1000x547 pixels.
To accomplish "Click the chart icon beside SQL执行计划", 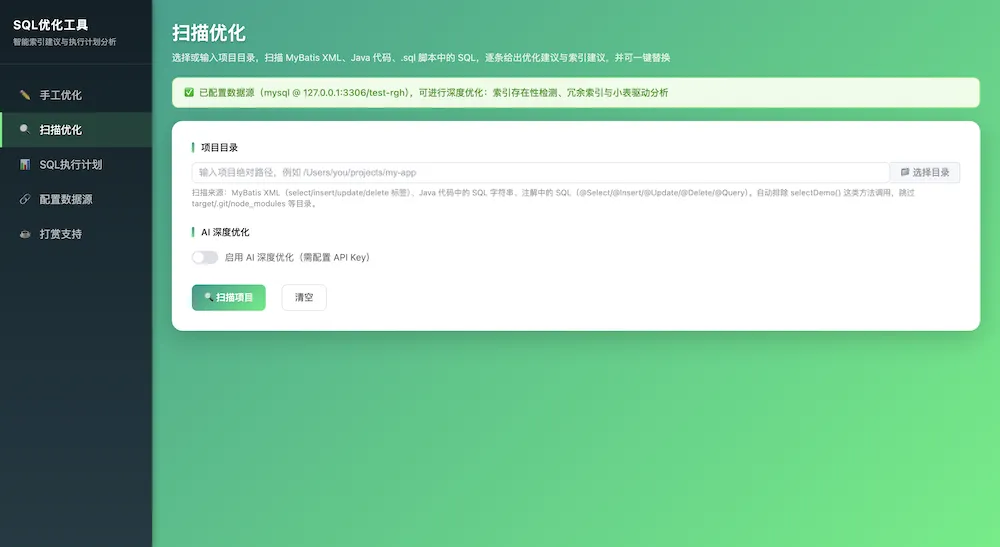I will tap(25, 164).
